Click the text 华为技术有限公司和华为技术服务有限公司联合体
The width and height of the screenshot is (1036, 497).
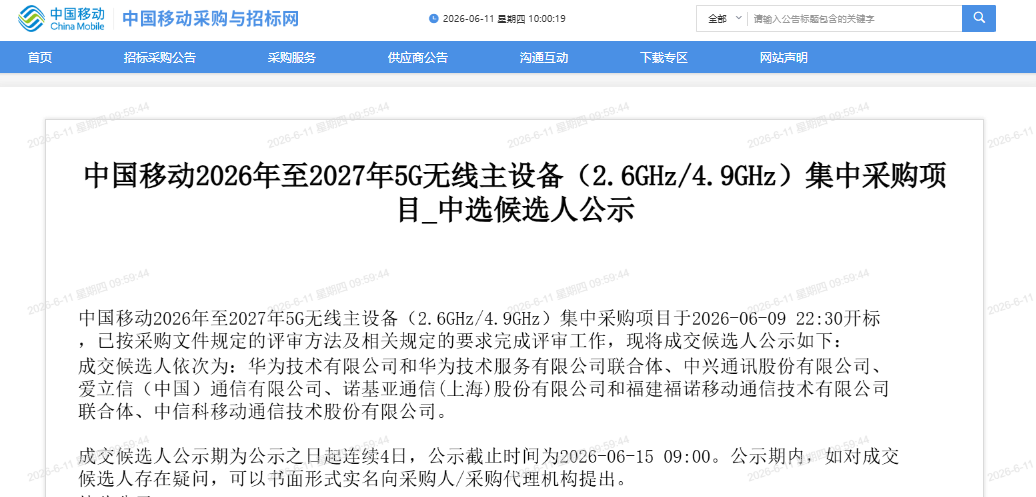(456, 365)
